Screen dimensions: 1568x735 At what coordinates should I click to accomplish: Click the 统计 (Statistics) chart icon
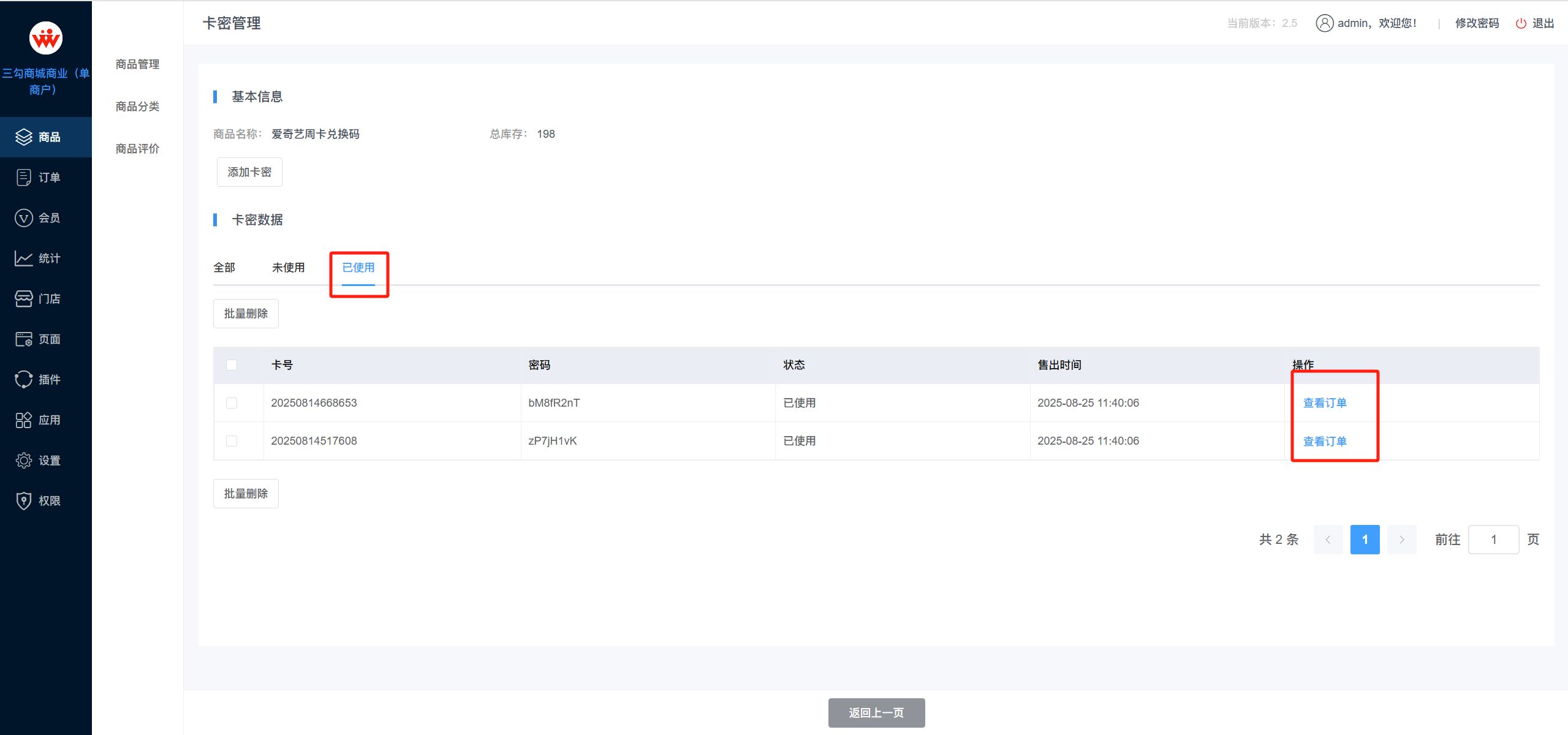pyautogui.click(x=23, y=258)
